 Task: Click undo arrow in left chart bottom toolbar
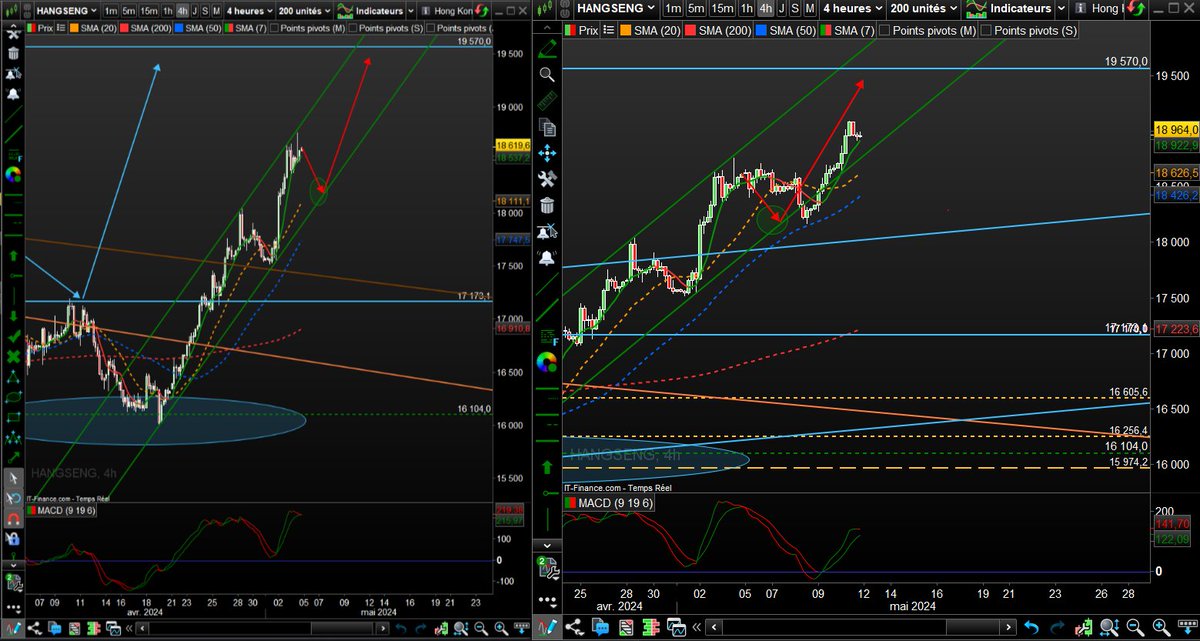(400, 629)
